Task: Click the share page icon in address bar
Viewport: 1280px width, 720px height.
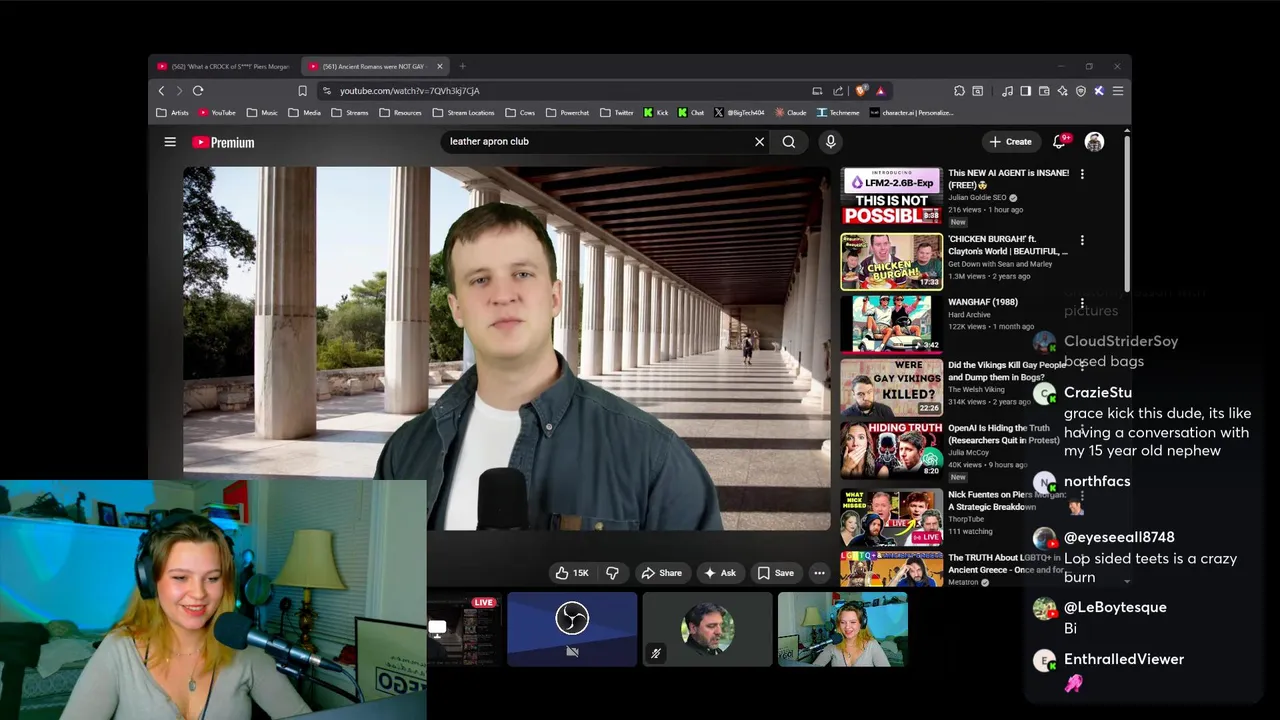Action: pos(838,91)
